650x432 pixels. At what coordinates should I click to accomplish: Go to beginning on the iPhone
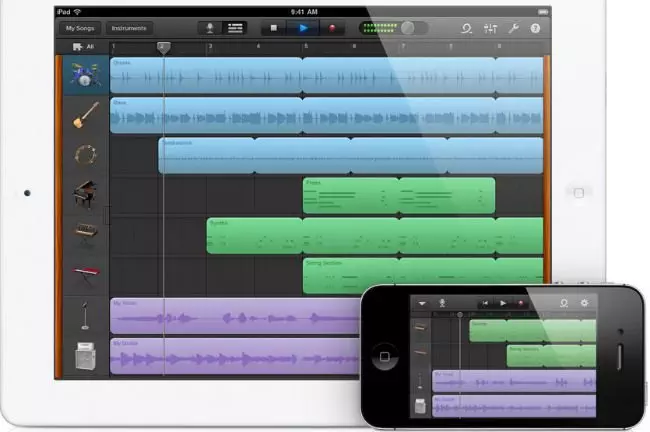(x=485, y=303)
